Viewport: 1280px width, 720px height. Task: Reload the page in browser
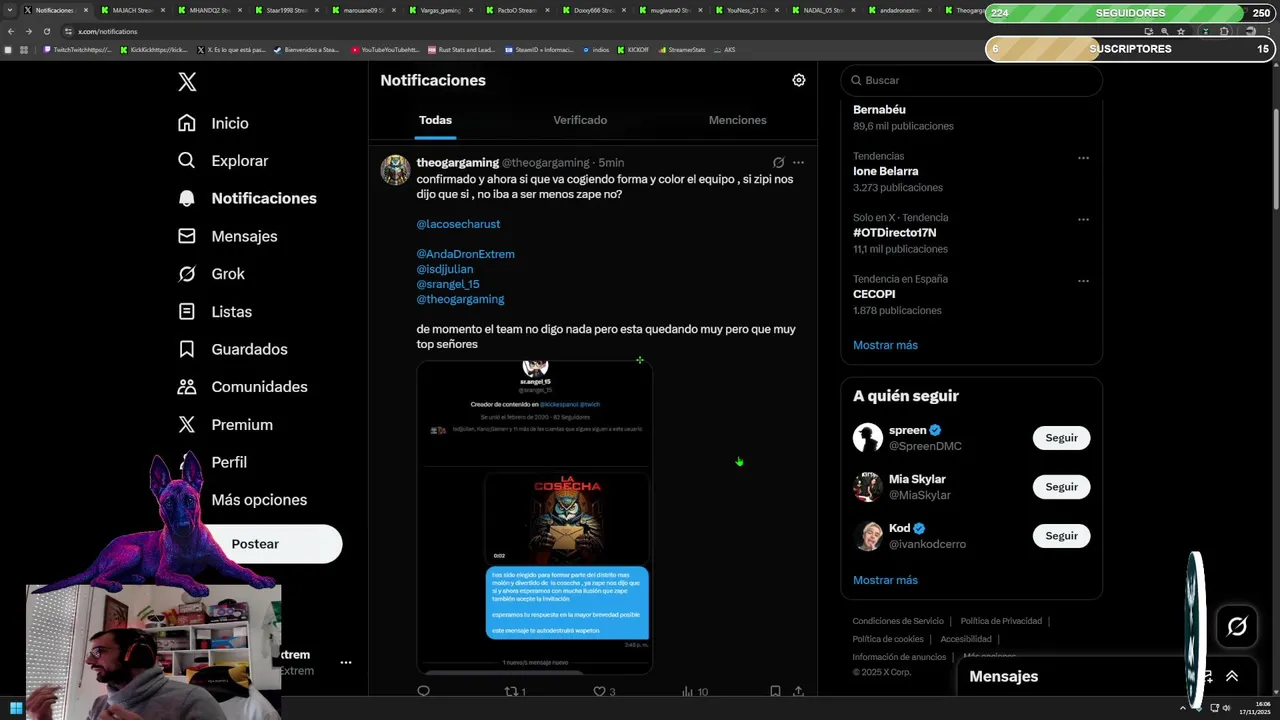tap(46, 31)
